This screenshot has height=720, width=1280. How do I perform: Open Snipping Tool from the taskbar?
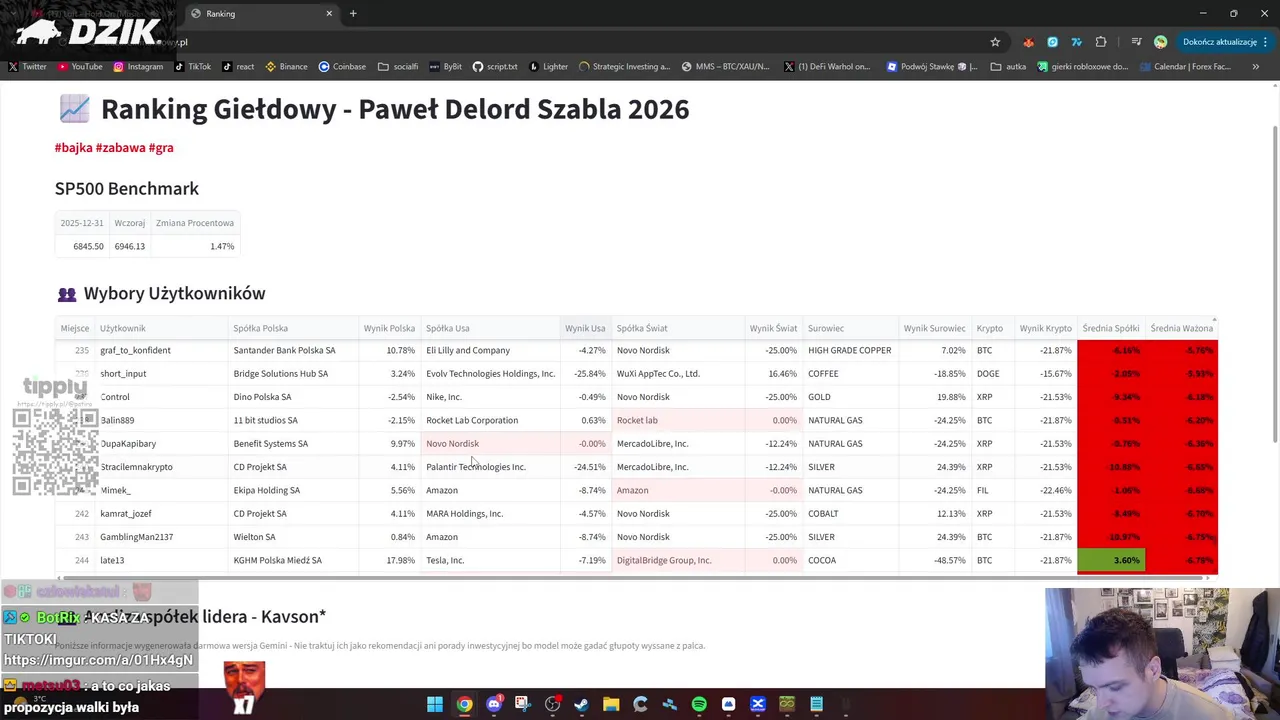point(523,704)
